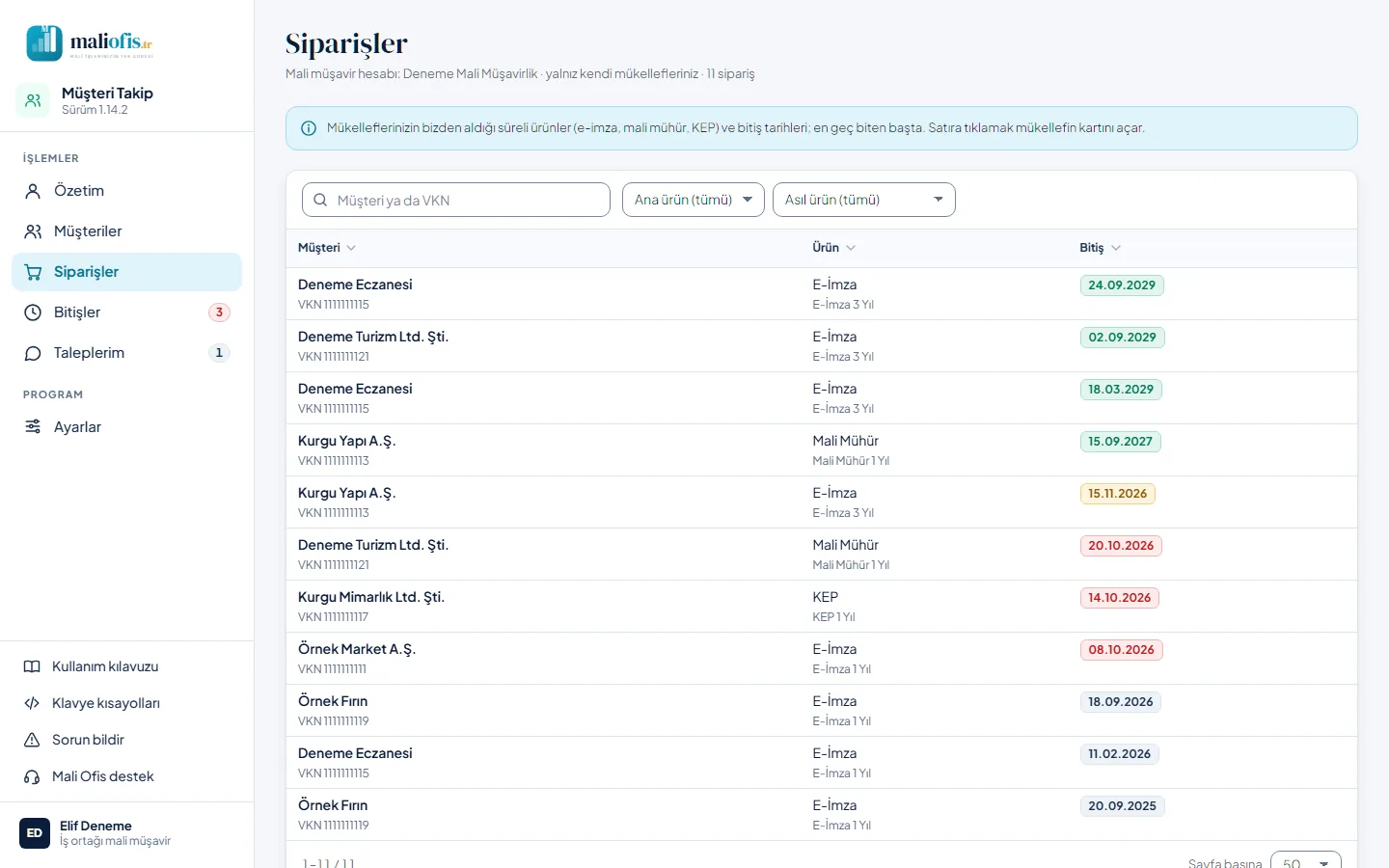
Task: Click the Siparişler shopping cart icon
Action: coord(33,272)
